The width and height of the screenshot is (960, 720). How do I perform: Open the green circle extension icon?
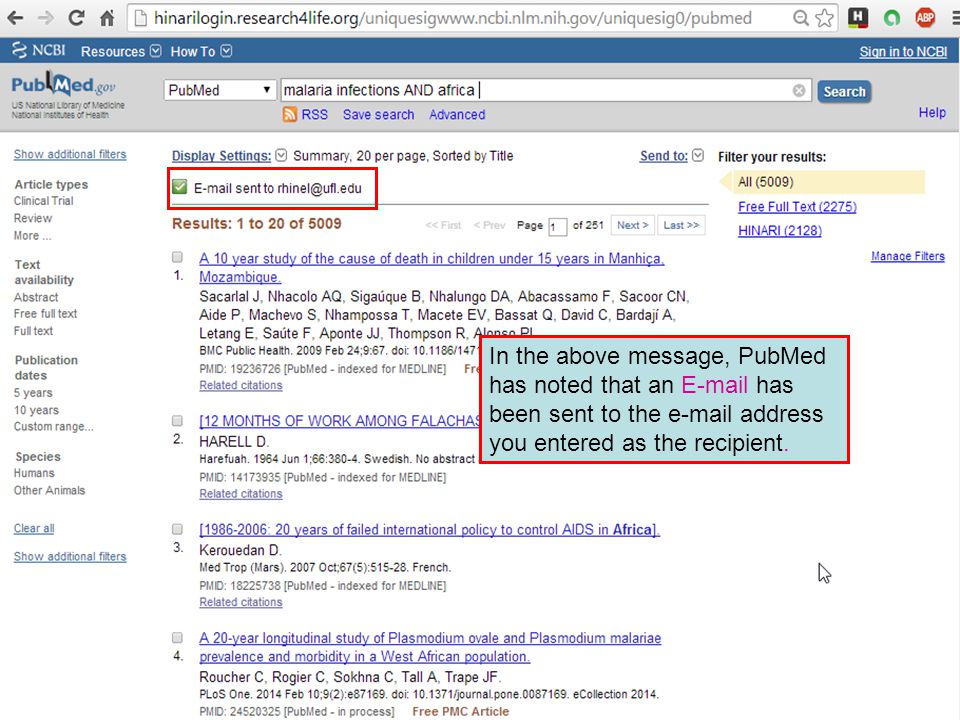point(891,18)
